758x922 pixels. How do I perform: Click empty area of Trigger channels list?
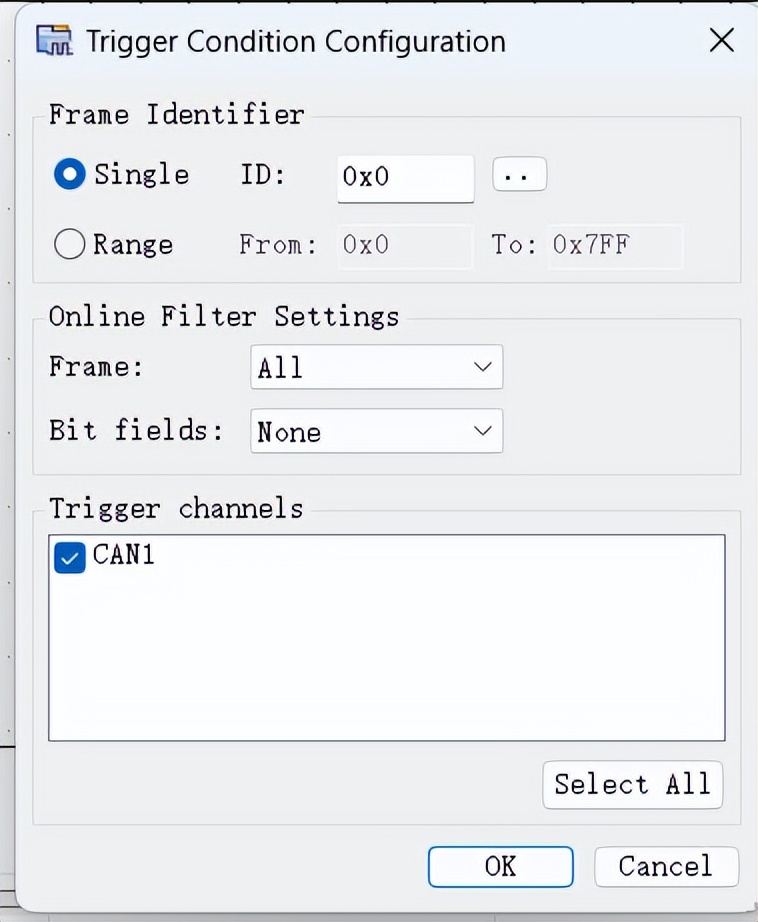[x=386, y=660]
